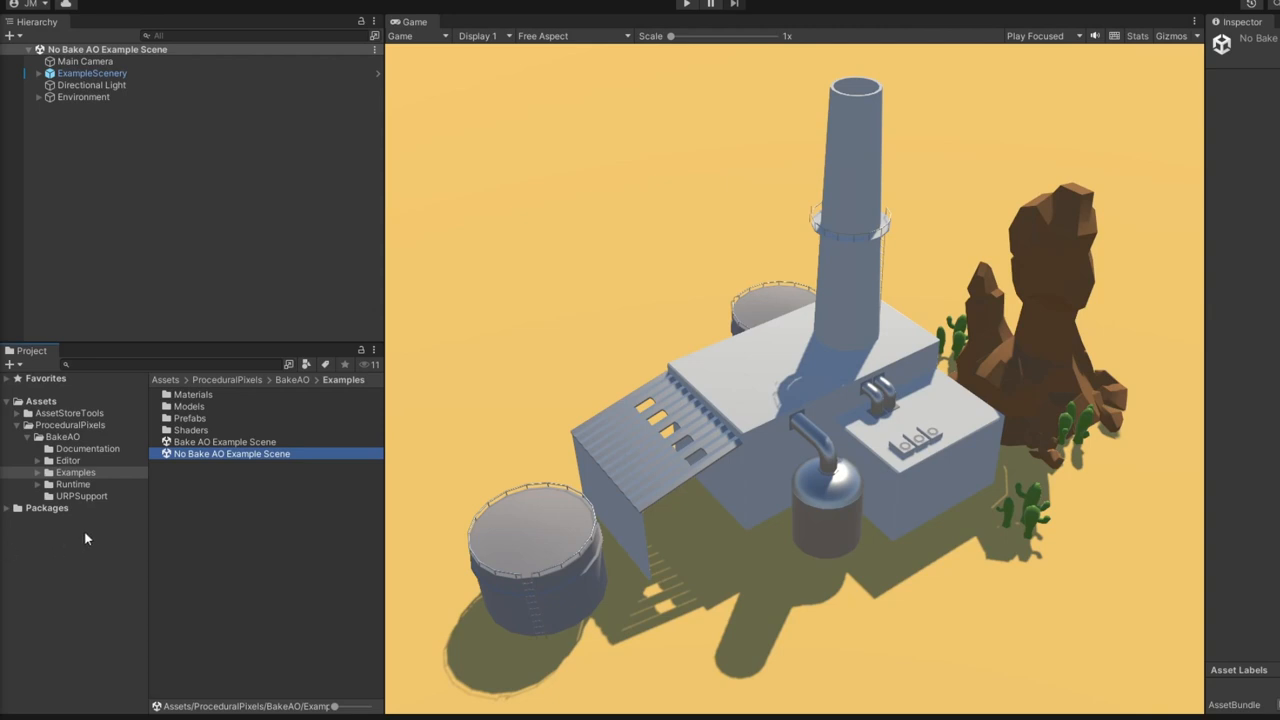This screenshot has height=720, width=1280.
Task: Click the Pause button in the toolbar
Action: pyautogui.click(x=710, y=4)
